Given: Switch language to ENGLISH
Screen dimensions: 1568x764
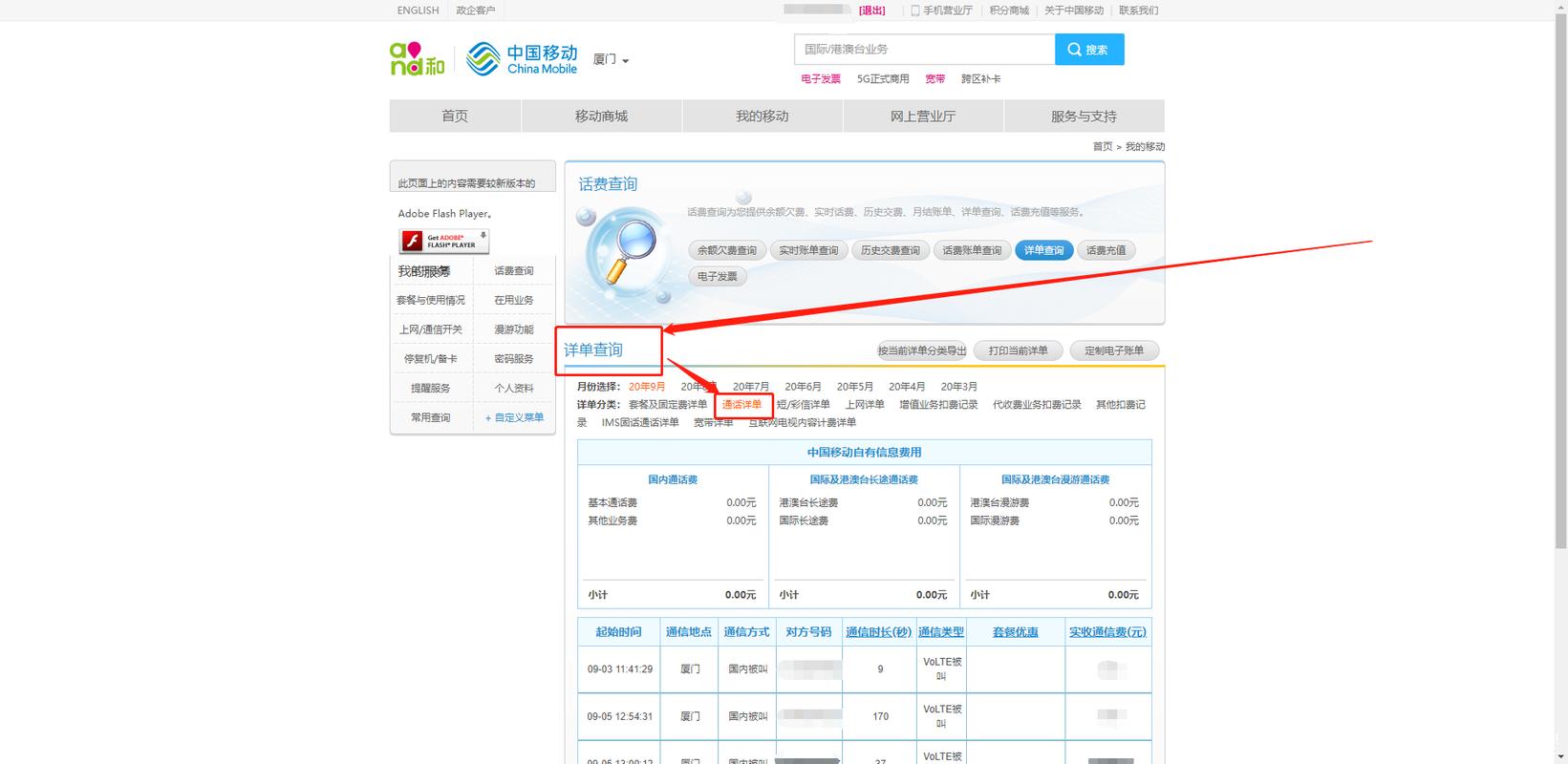Looking at the screenshot, I should click(x=418, y=11).
